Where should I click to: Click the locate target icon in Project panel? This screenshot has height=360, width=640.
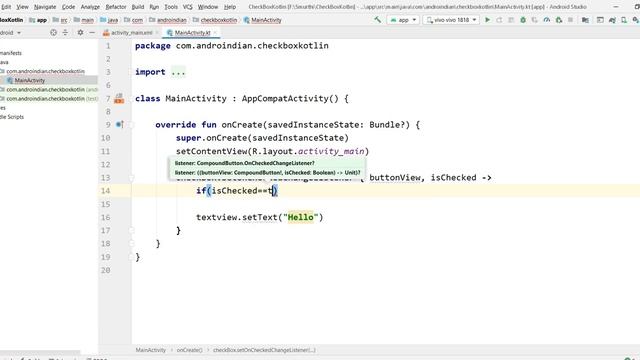click(53, 32)
